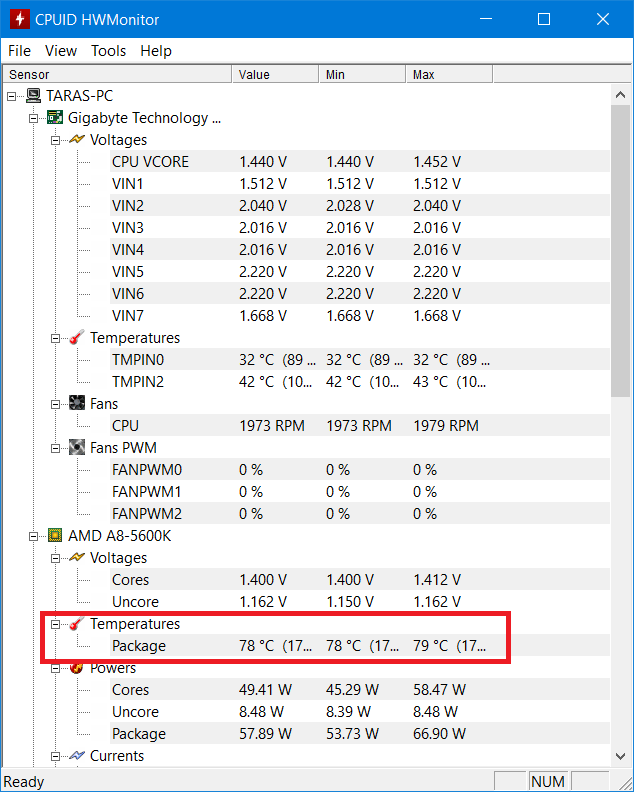Click the vertical scrollbar thumb
This screenshot has width=634, height=792.
tap(620, 251)
